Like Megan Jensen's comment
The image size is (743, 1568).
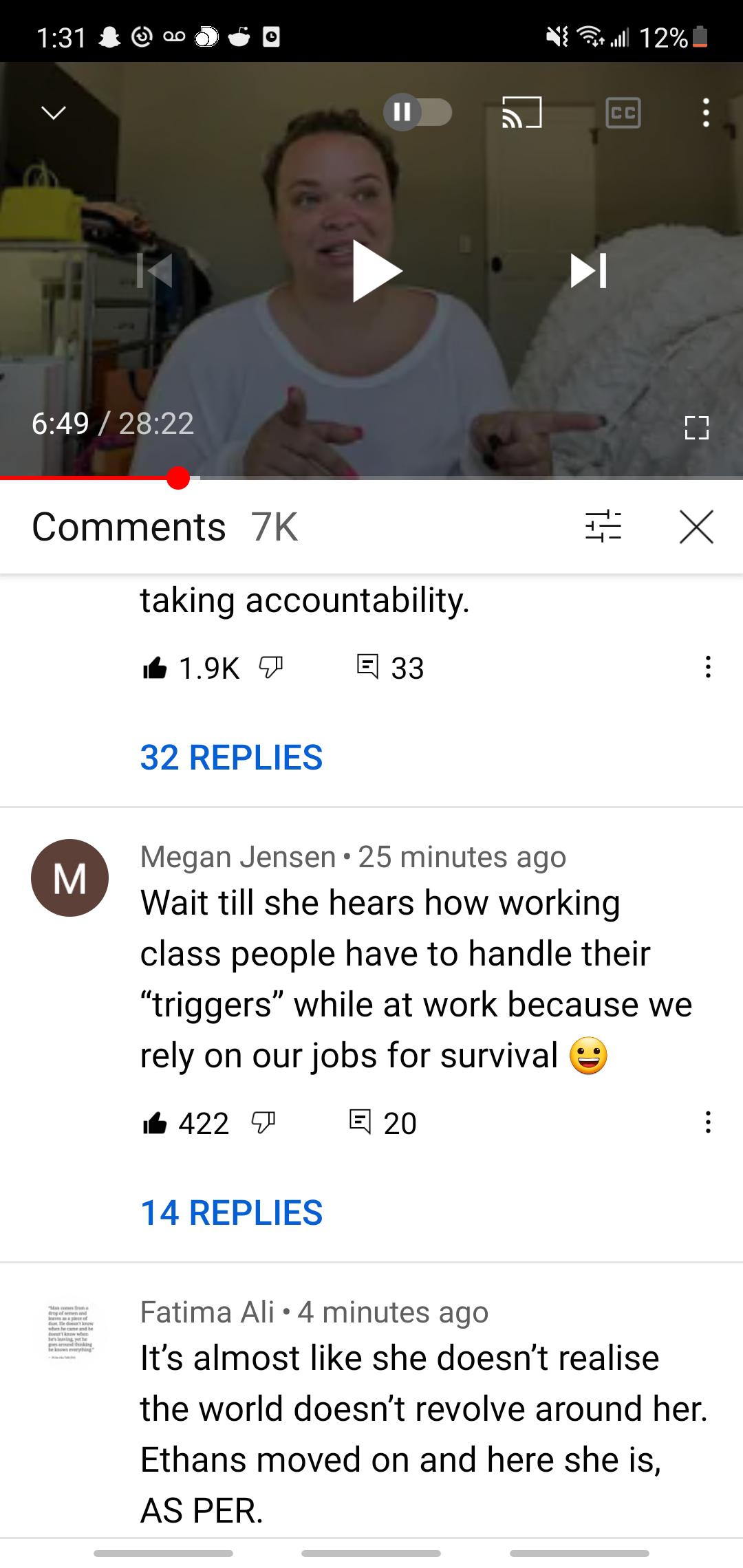tap(155, 1123)
